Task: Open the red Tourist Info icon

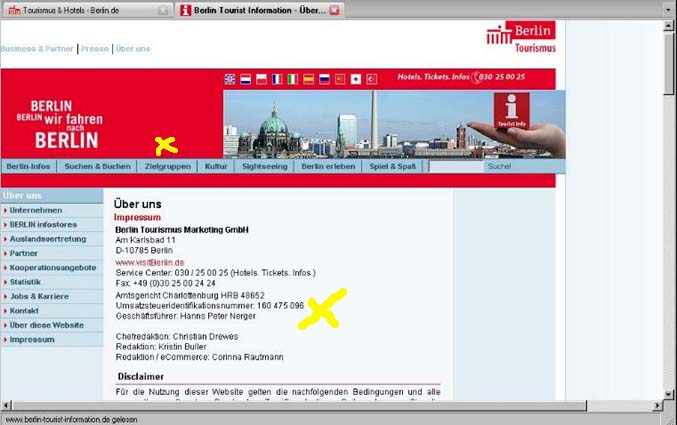Action: (512, 110)
